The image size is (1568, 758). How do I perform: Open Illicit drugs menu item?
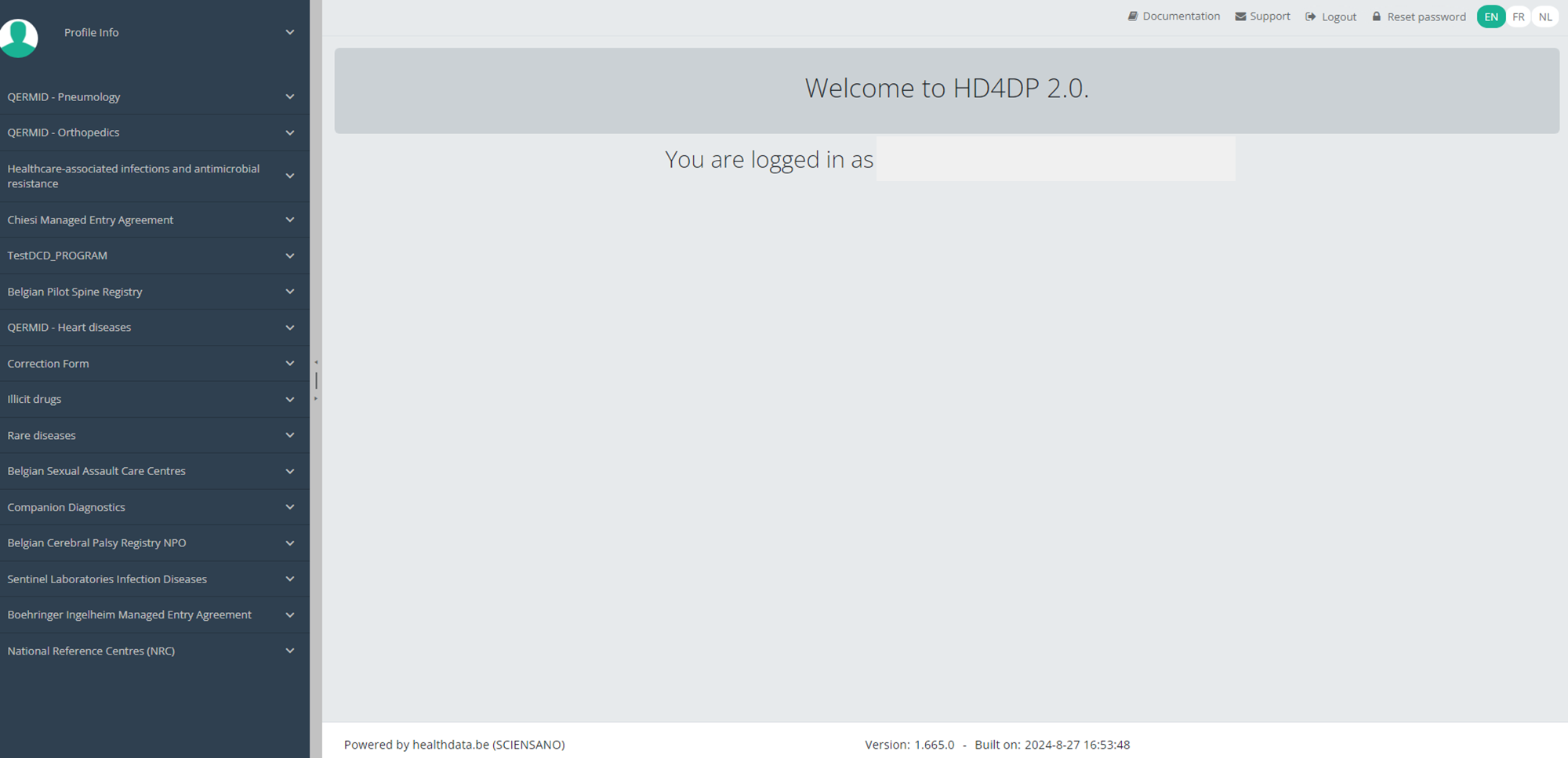[x=34, y=399]
